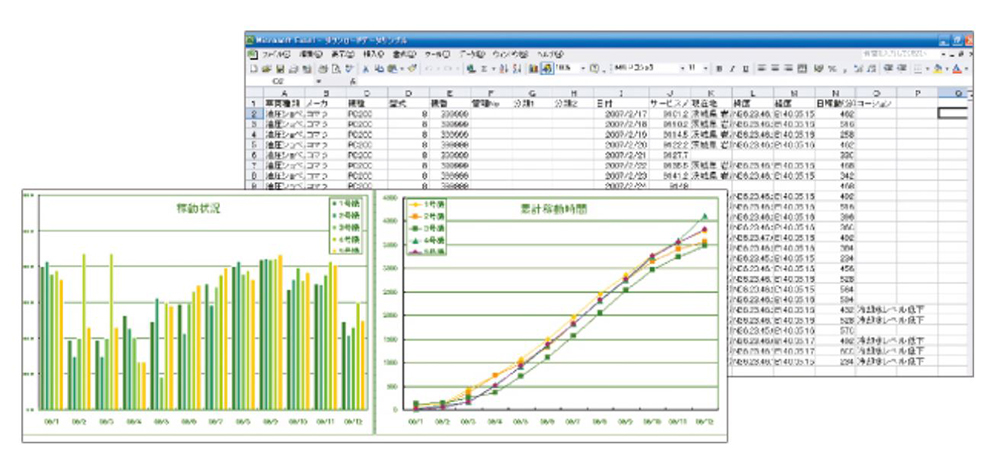Image resolution: width=1000 pixels, height=454 pixels.
Task: Click the AutoSum sigma icon
Action: click(484, 69)
